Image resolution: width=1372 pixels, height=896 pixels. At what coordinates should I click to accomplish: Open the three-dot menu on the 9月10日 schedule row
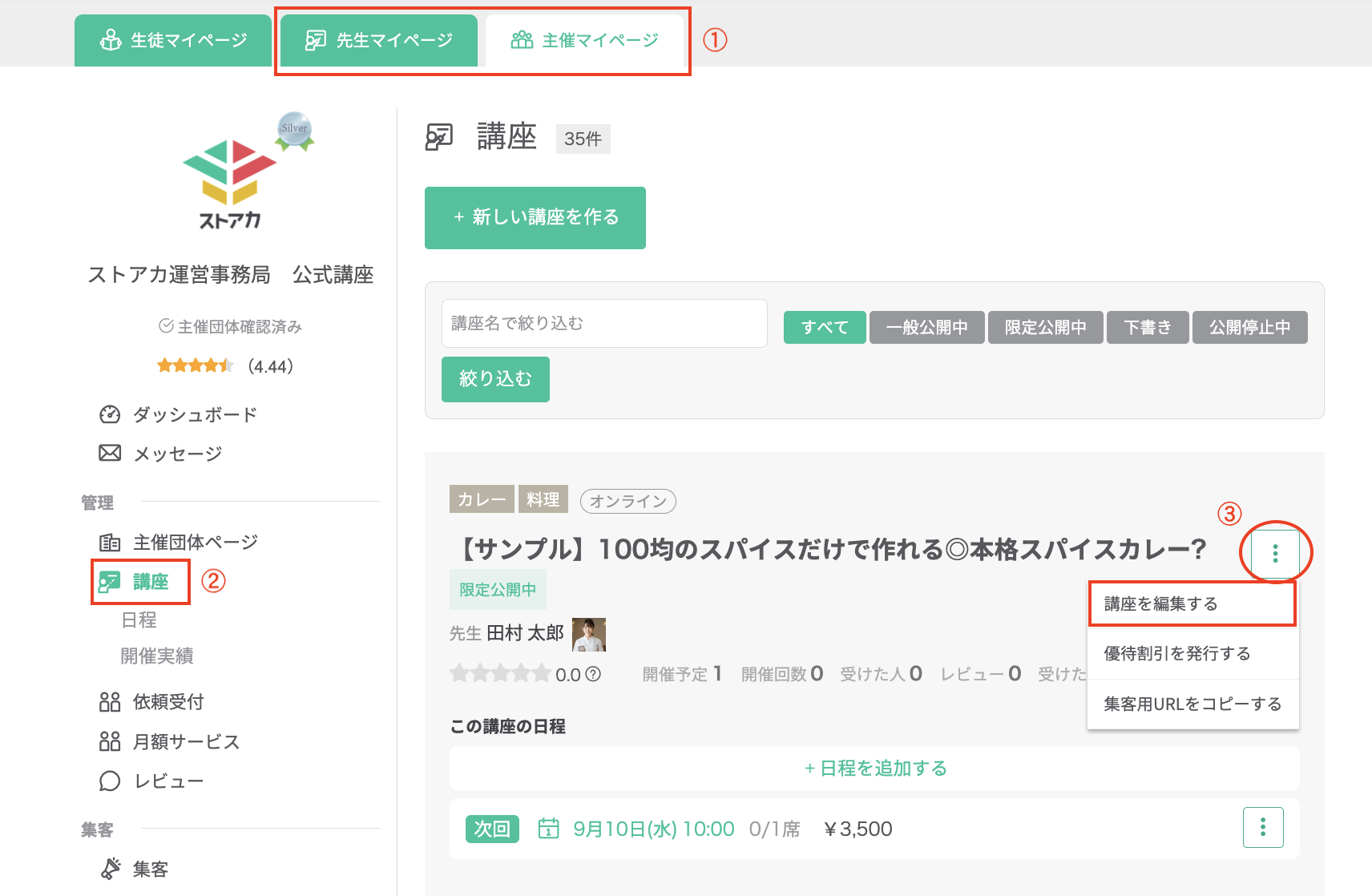tap(1263, 827)
